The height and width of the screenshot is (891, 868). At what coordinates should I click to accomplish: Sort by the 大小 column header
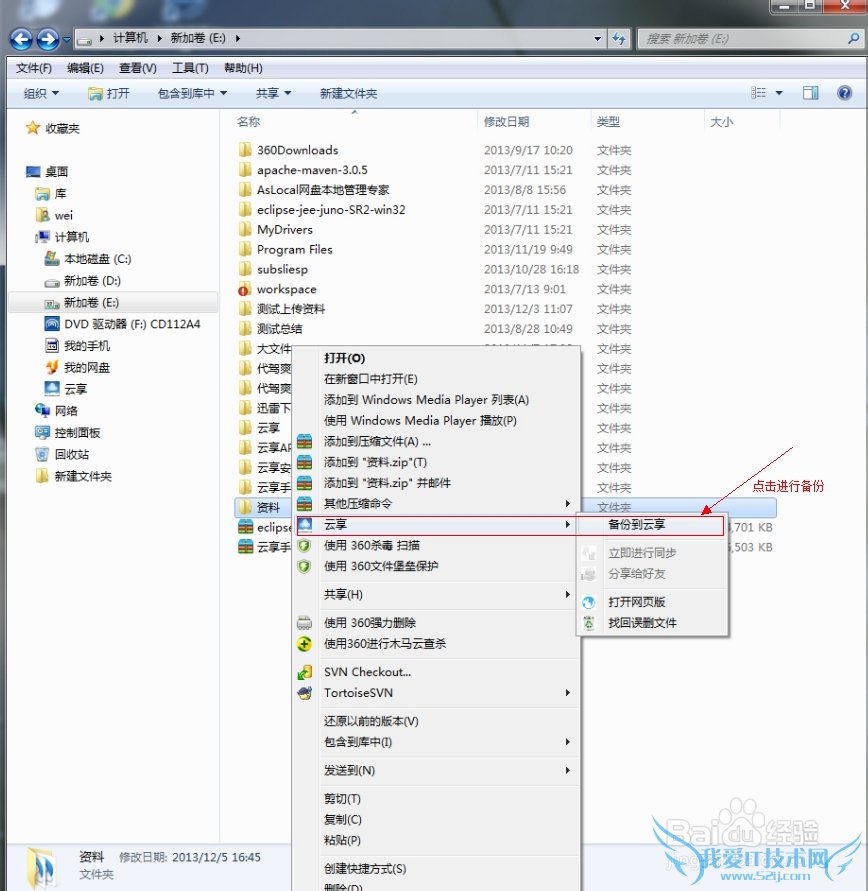(x=742, y=122)
